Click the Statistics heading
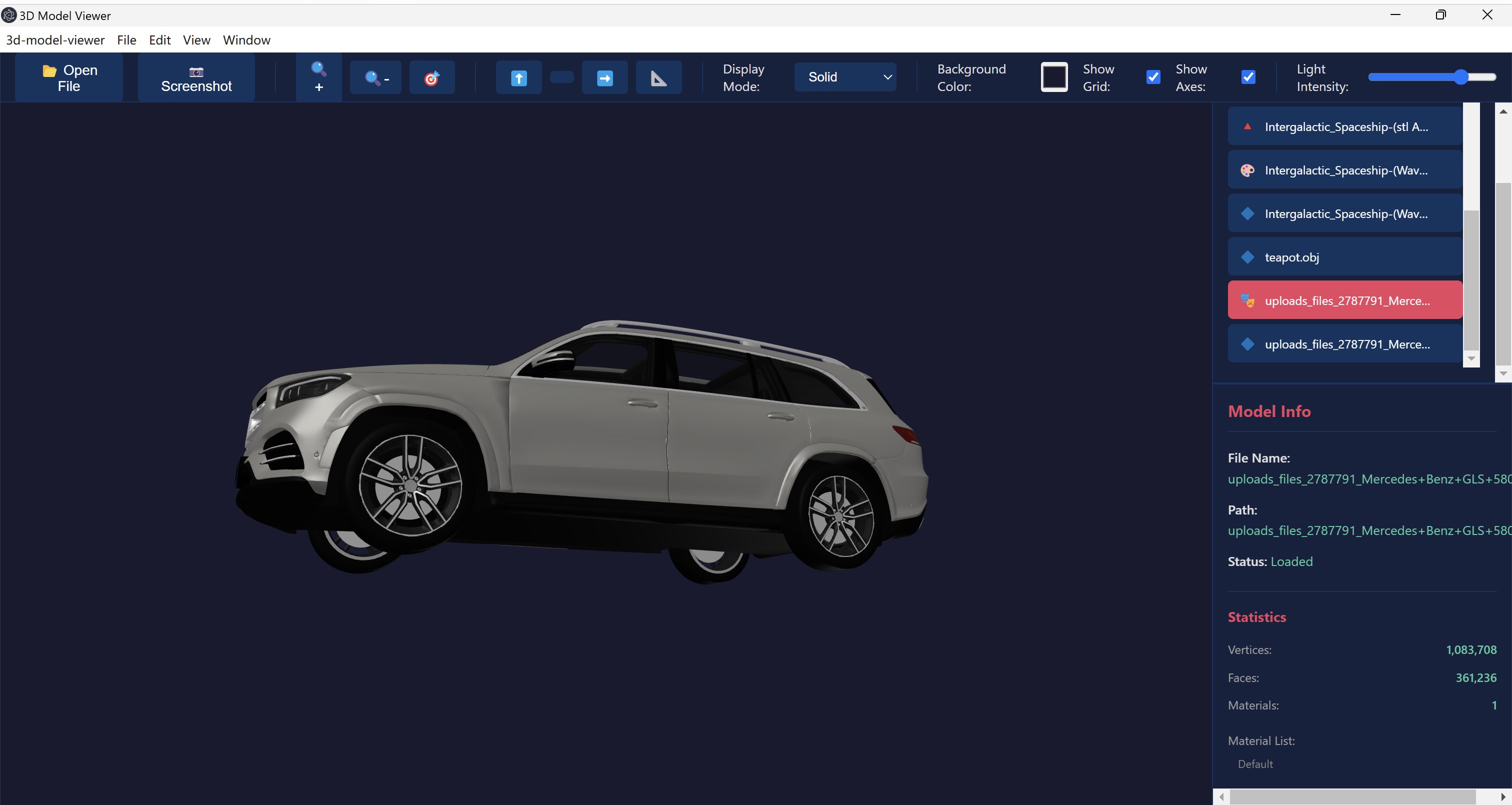Viewport: 1512px width, 805px height. pos(1256,616)
